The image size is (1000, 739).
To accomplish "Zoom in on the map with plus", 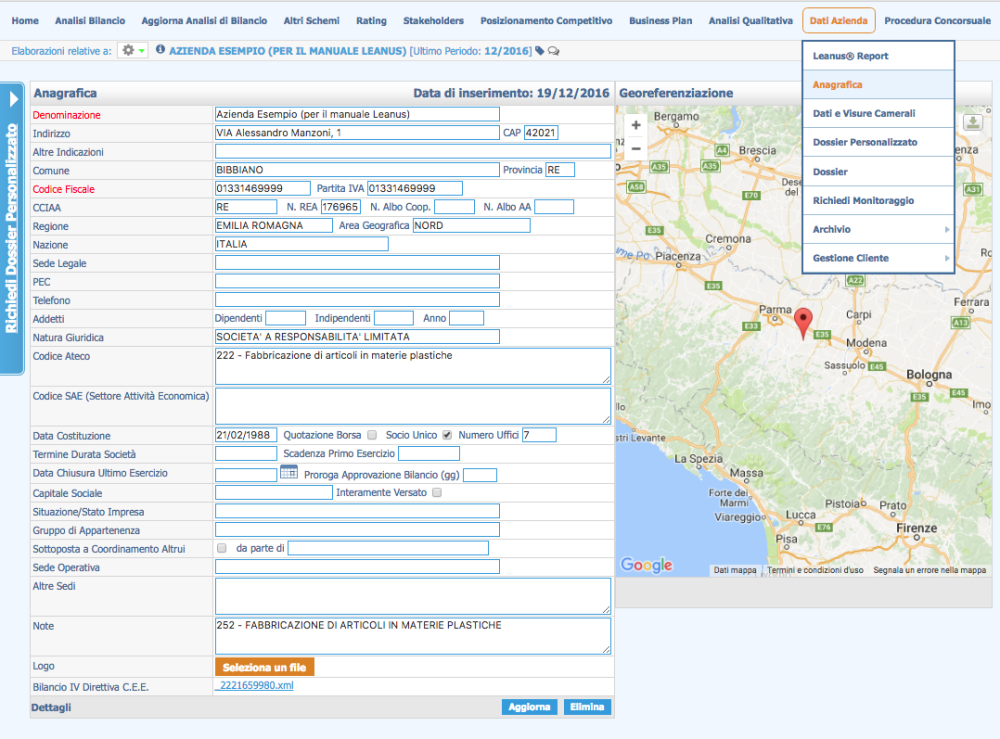I will pyautogui.click(x=636, y=126).
